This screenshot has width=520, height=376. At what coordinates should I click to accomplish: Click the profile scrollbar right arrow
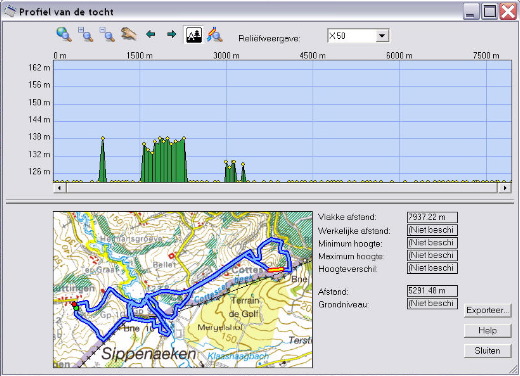coord(505,188)
